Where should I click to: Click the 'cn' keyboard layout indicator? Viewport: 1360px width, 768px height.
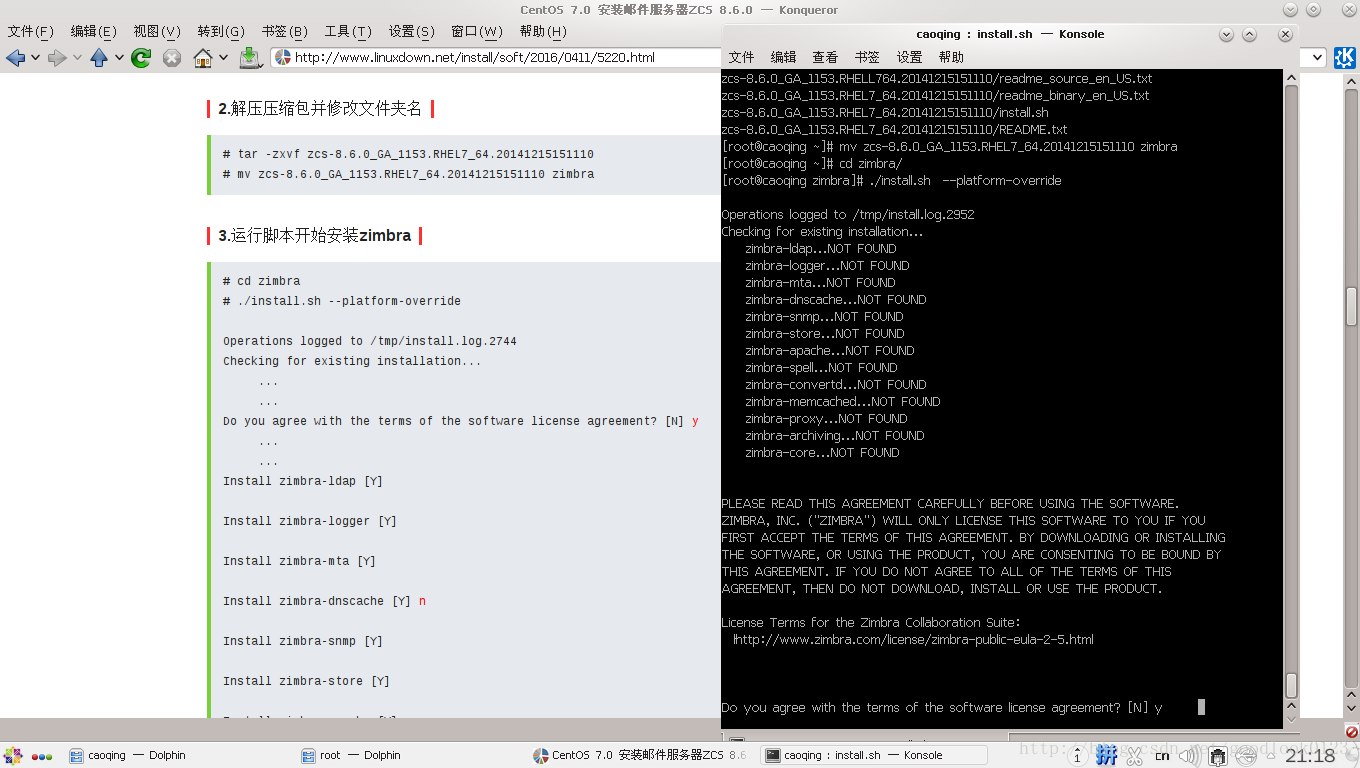(x=1162, y=756)
